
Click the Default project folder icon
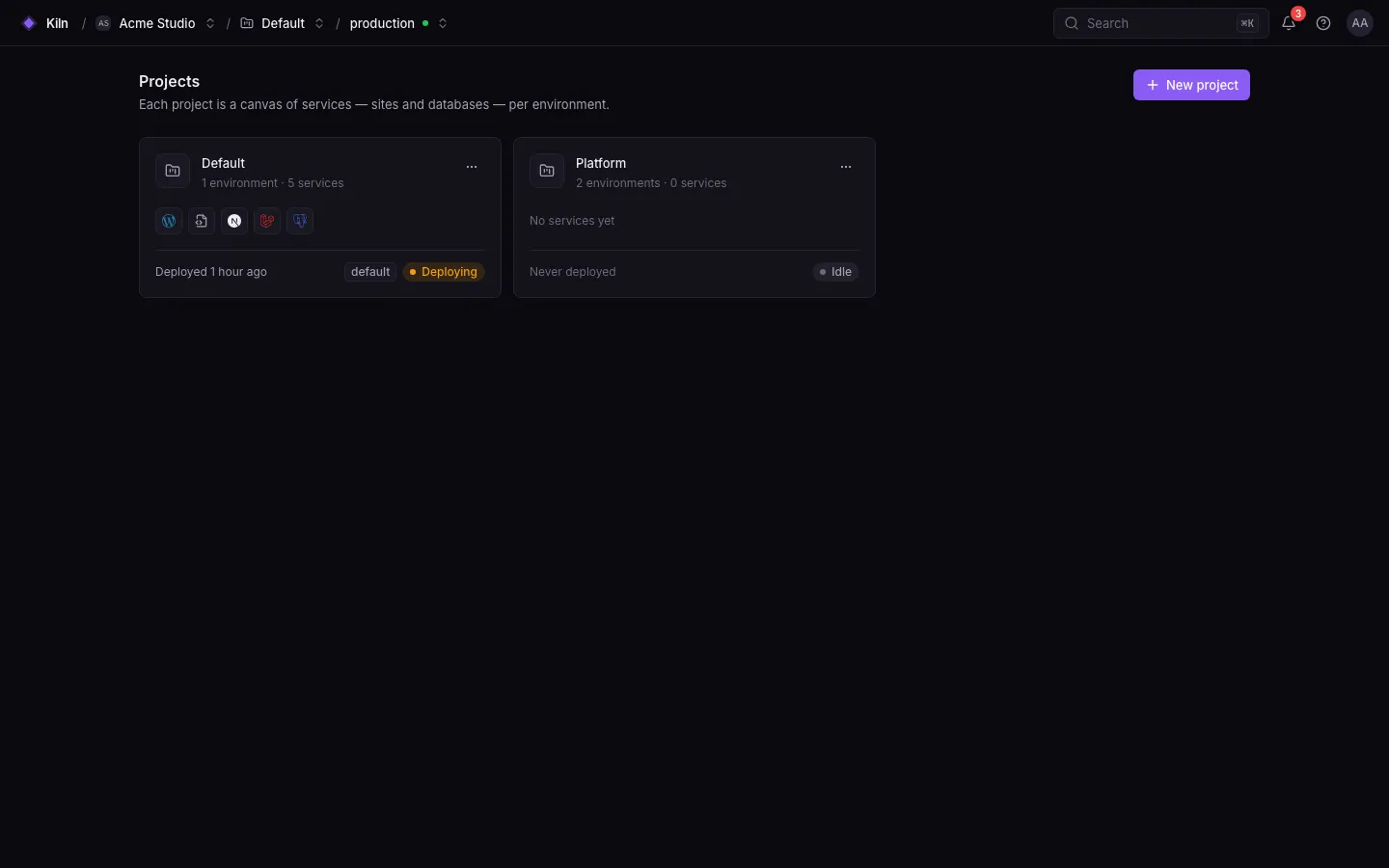(173, 171)
